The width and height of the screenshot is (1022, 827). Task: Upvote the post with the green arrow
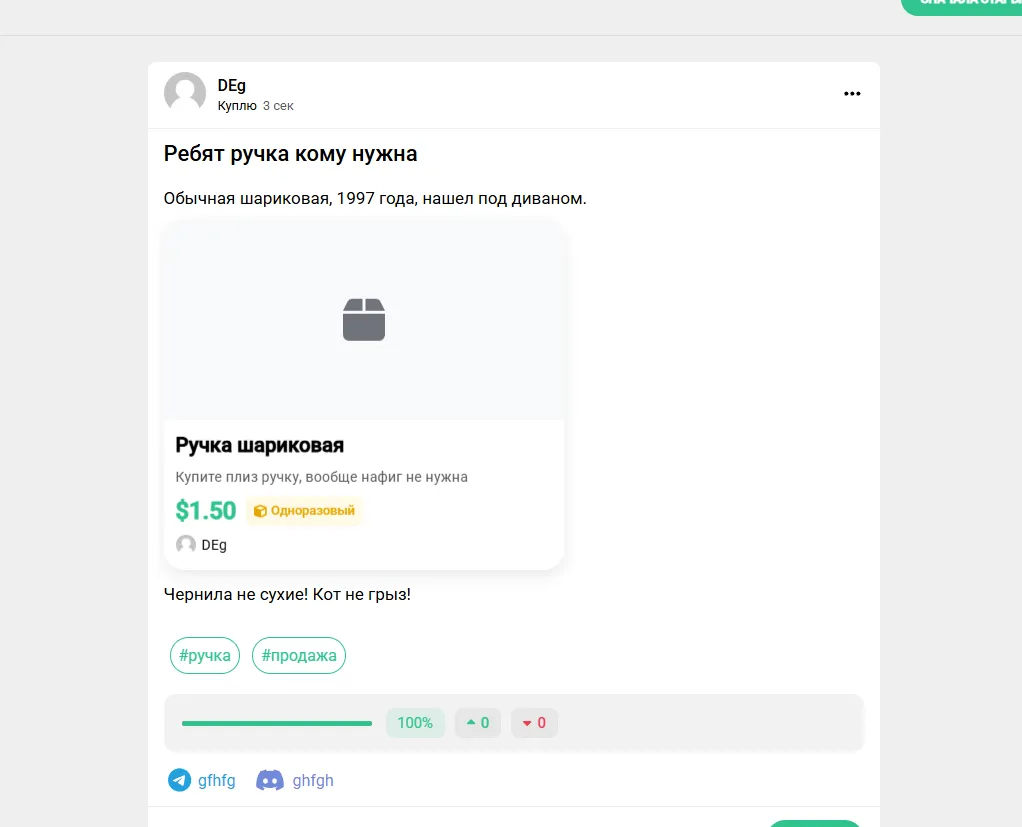point(478,723)
